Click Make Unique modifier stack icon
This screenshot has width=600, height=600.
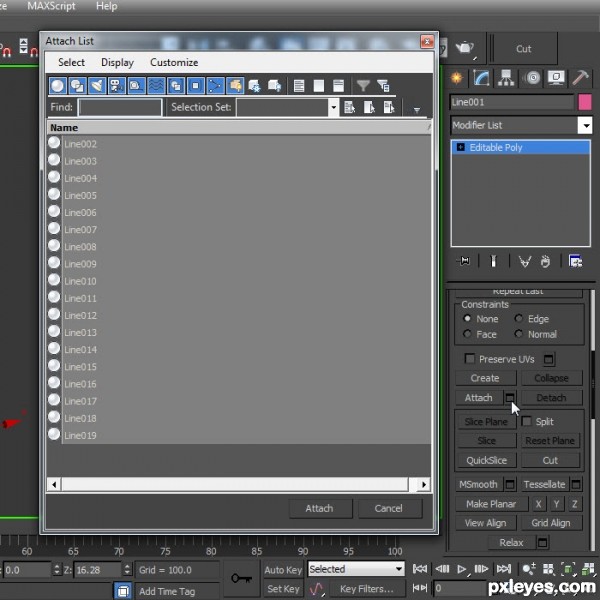pyautogui.click(x=525, y=261)
